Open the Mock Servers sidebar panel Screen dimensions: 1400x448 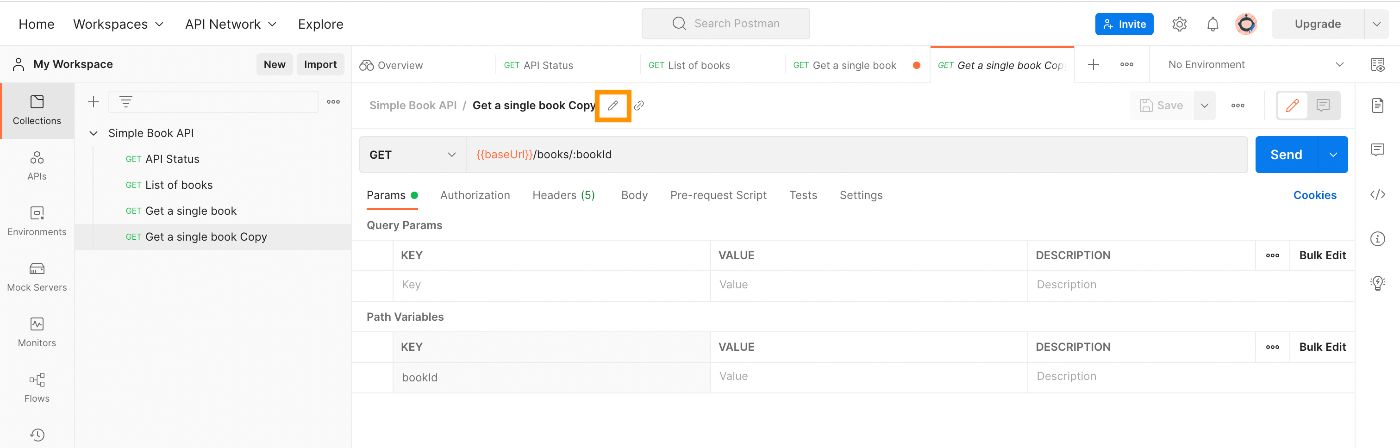(x=37, y=277)
